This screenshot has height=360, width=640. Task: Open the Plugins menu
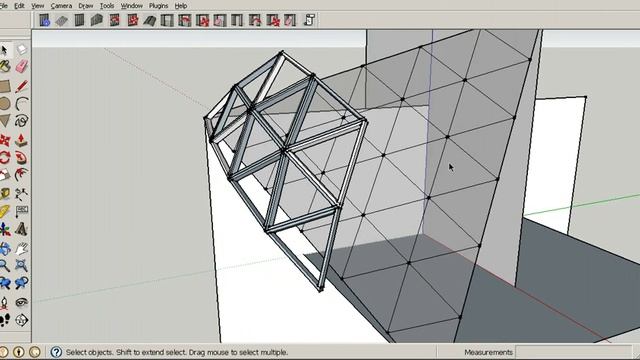pos(158,6)
